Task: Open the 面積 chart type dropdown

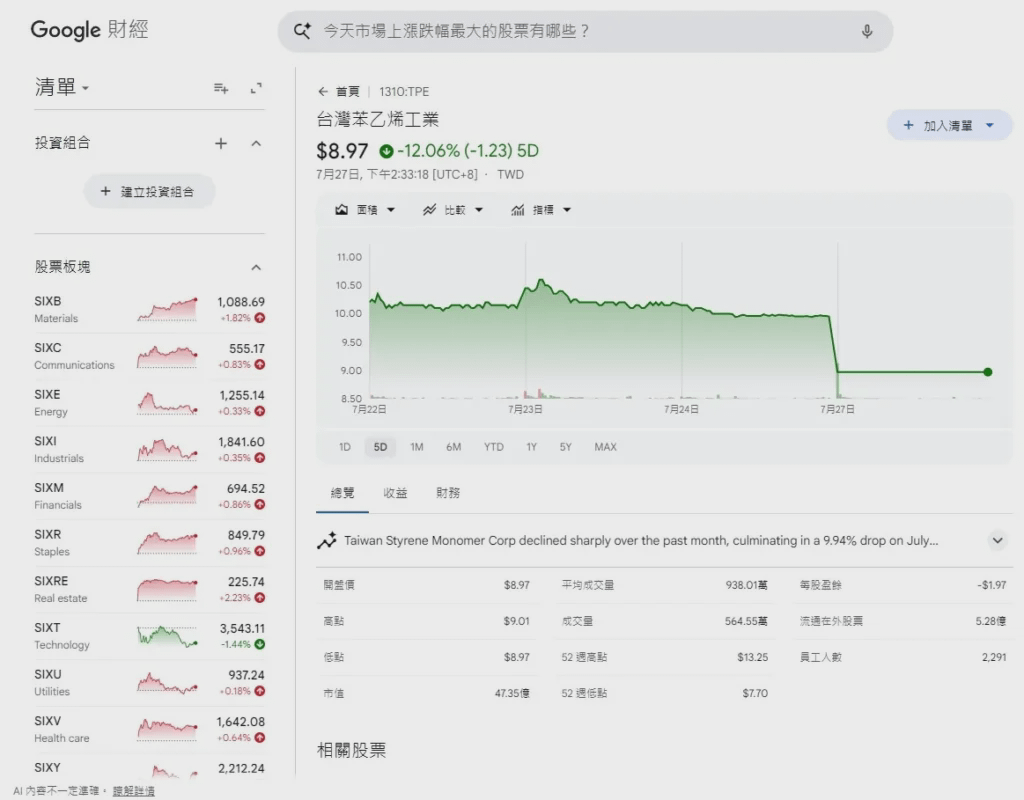Action: [x=365, y=210]
